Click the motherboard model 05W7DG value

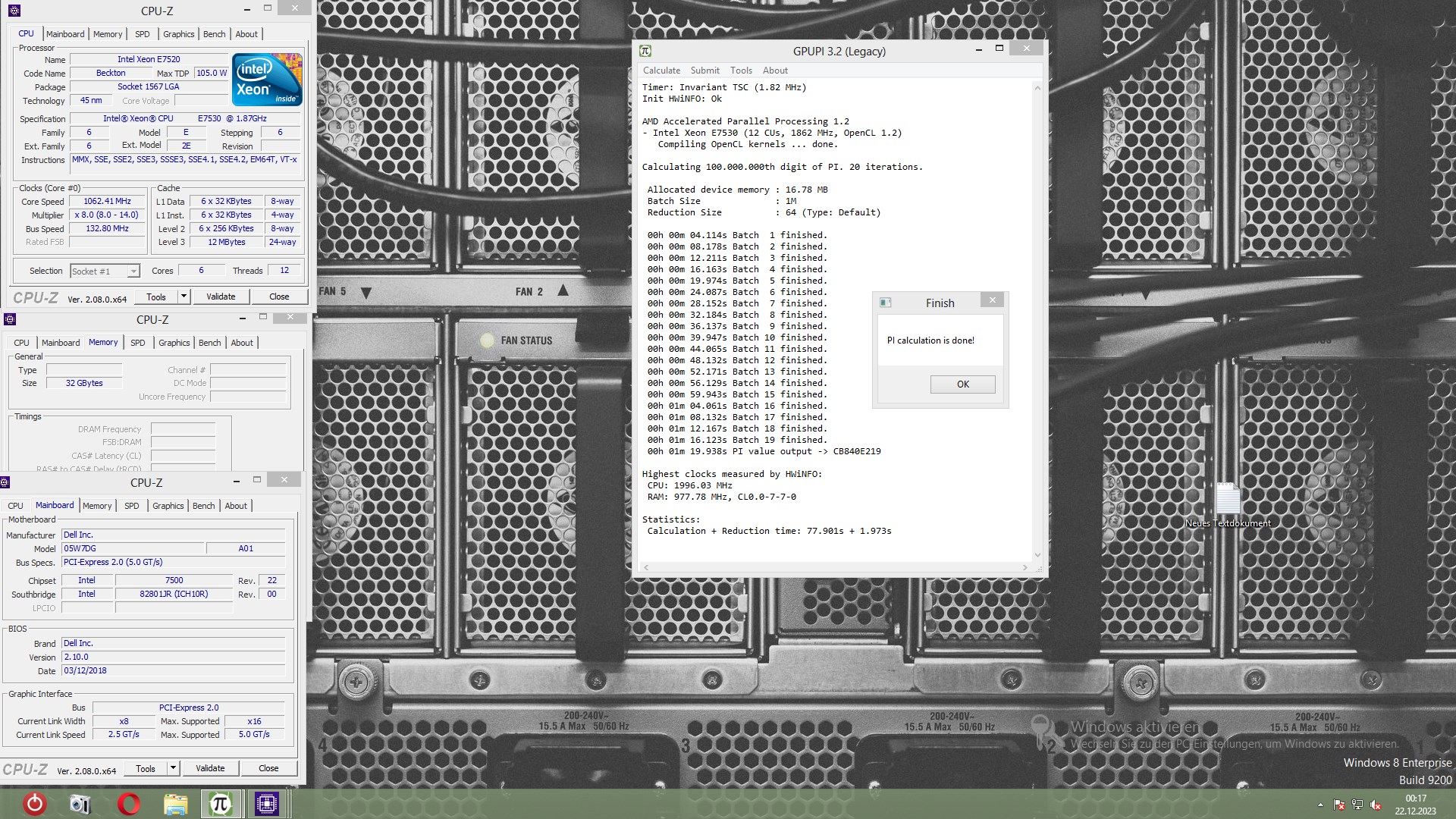pos(133,549)
